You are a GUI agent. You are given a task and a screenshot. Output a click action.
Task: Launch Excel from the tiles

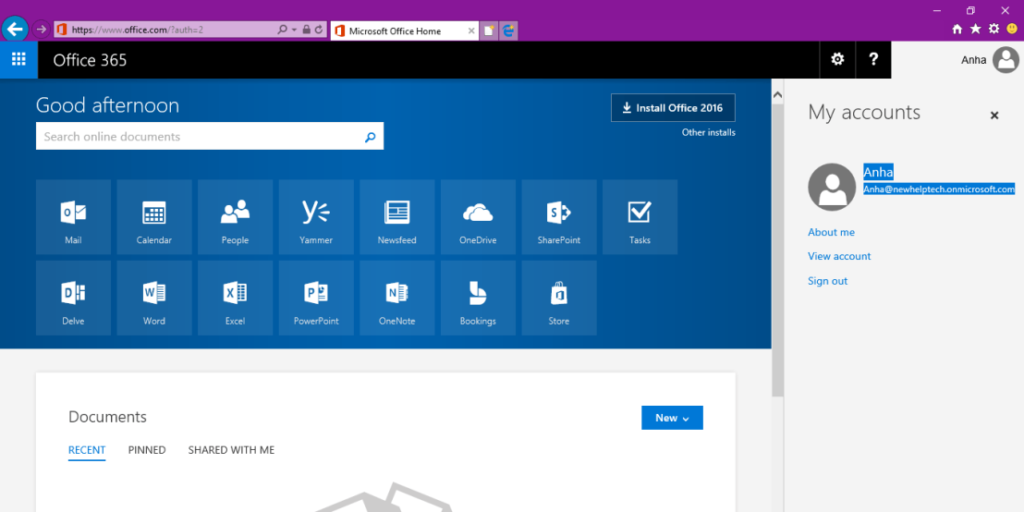coord(235,298)
